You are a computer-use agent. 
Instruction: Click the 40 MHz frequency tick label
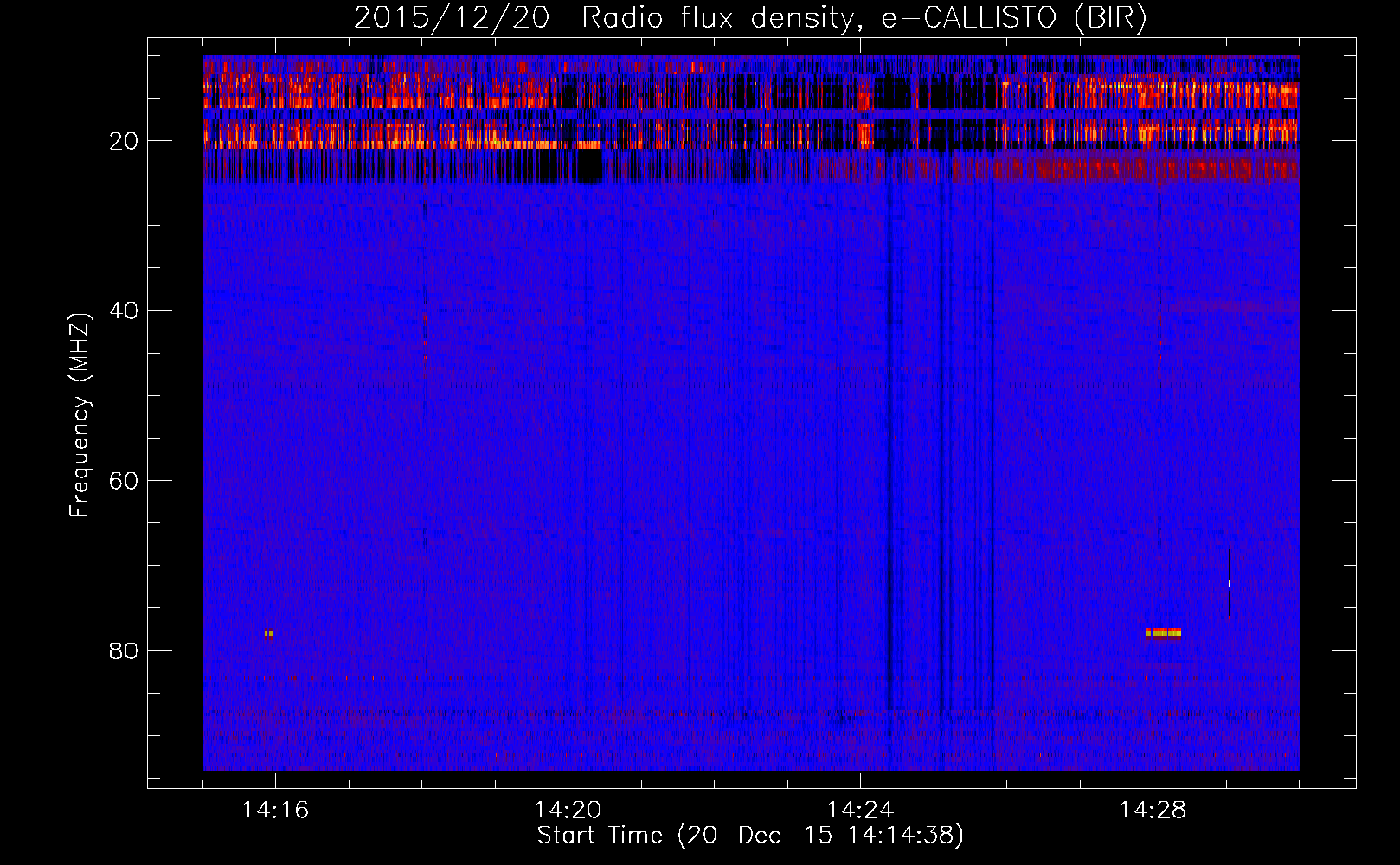coord(124,311)
